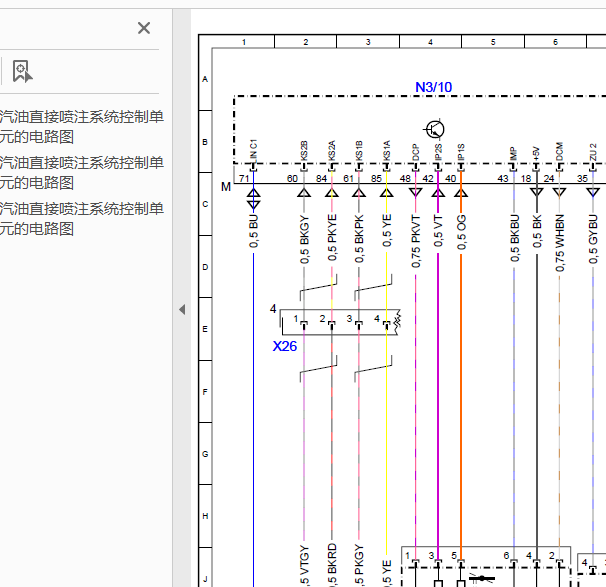Viewport: 606px width, 587px height.
Task: Click the resistor symbol beside X26 pin 4
Action: (397, 320)
